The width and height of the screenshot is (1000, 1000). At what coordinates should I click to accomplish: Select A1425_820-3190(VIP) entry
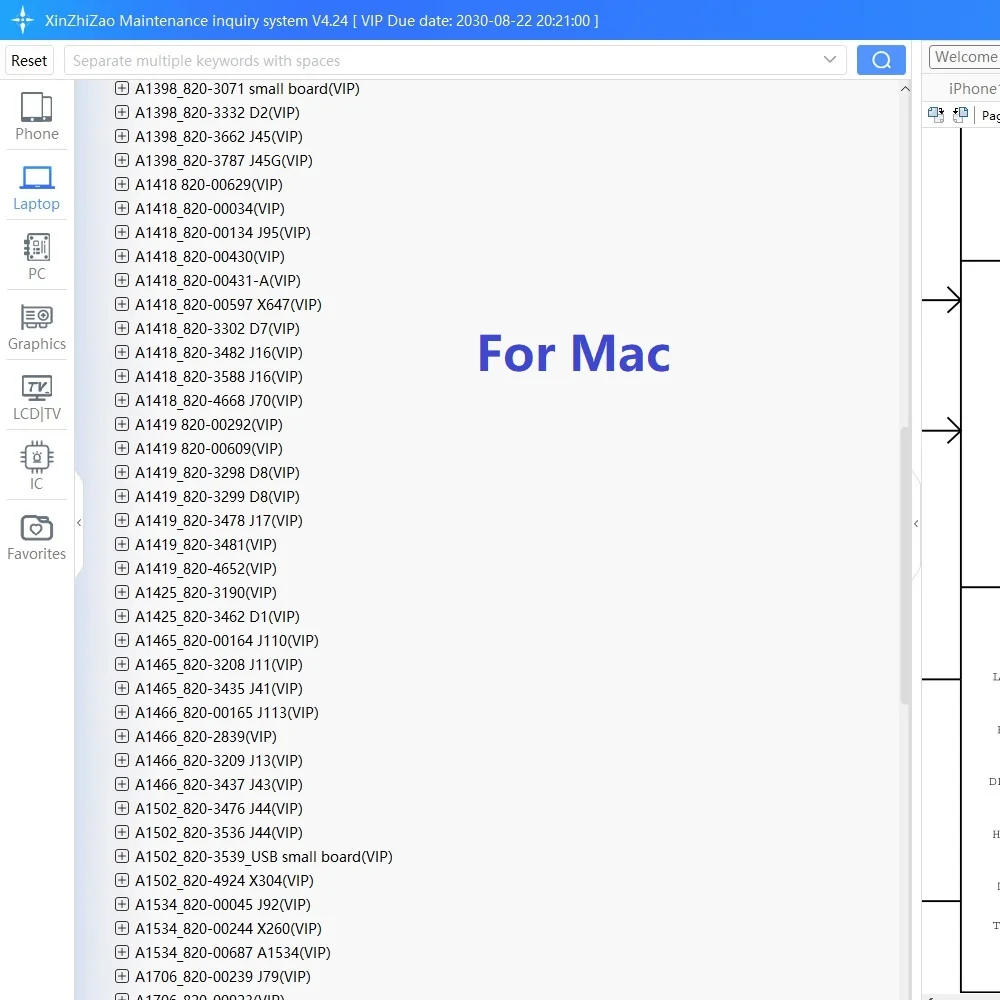click(x=205, y=592)
